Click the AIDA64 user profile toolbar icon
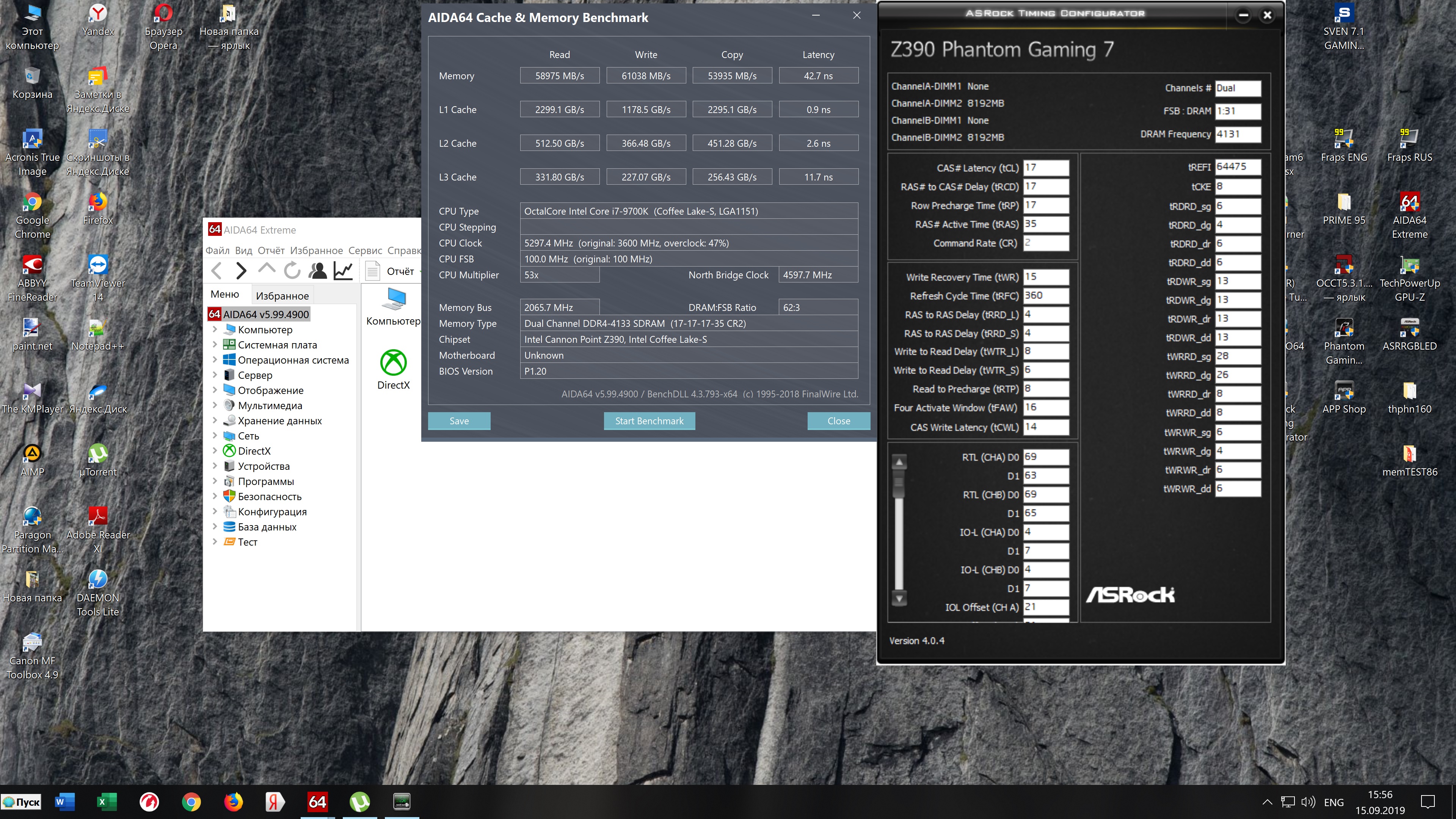The image size is (1456, 819). coord(318,271)
